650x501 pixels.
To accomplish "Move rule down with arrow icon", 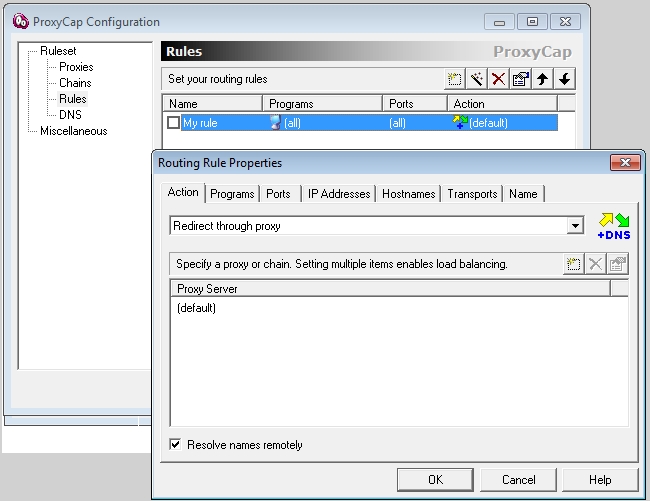I will pos(565,79).
